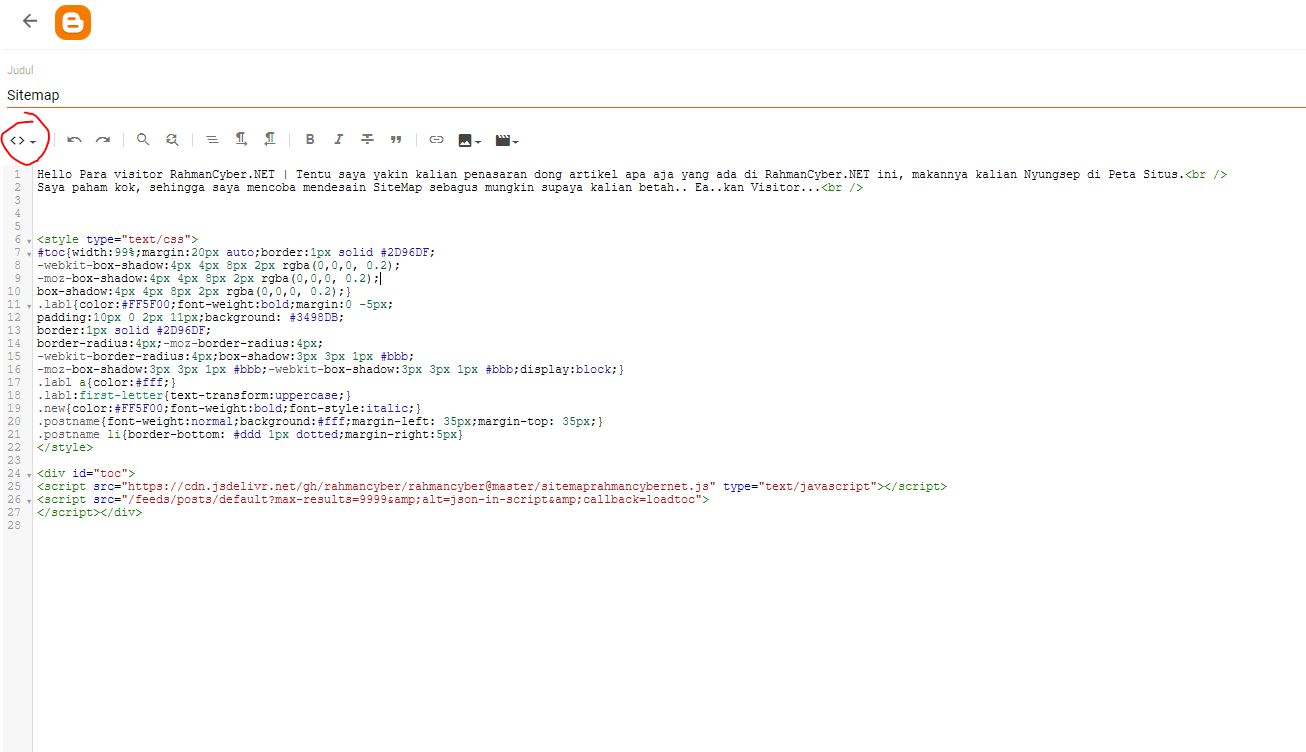
Task: Click the closing '</style>' tag
Action: click(x=65, y=448)
